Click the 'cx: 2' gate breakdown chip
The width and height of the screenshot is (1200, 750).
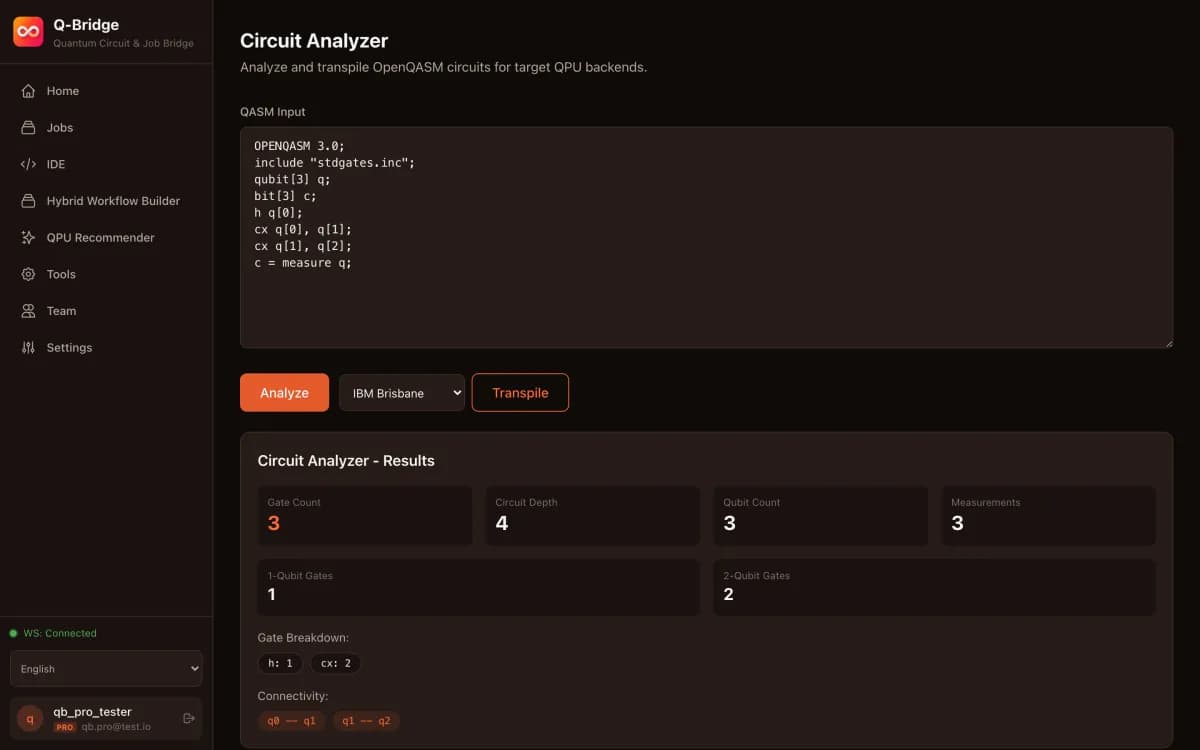[x=335, y=663]
